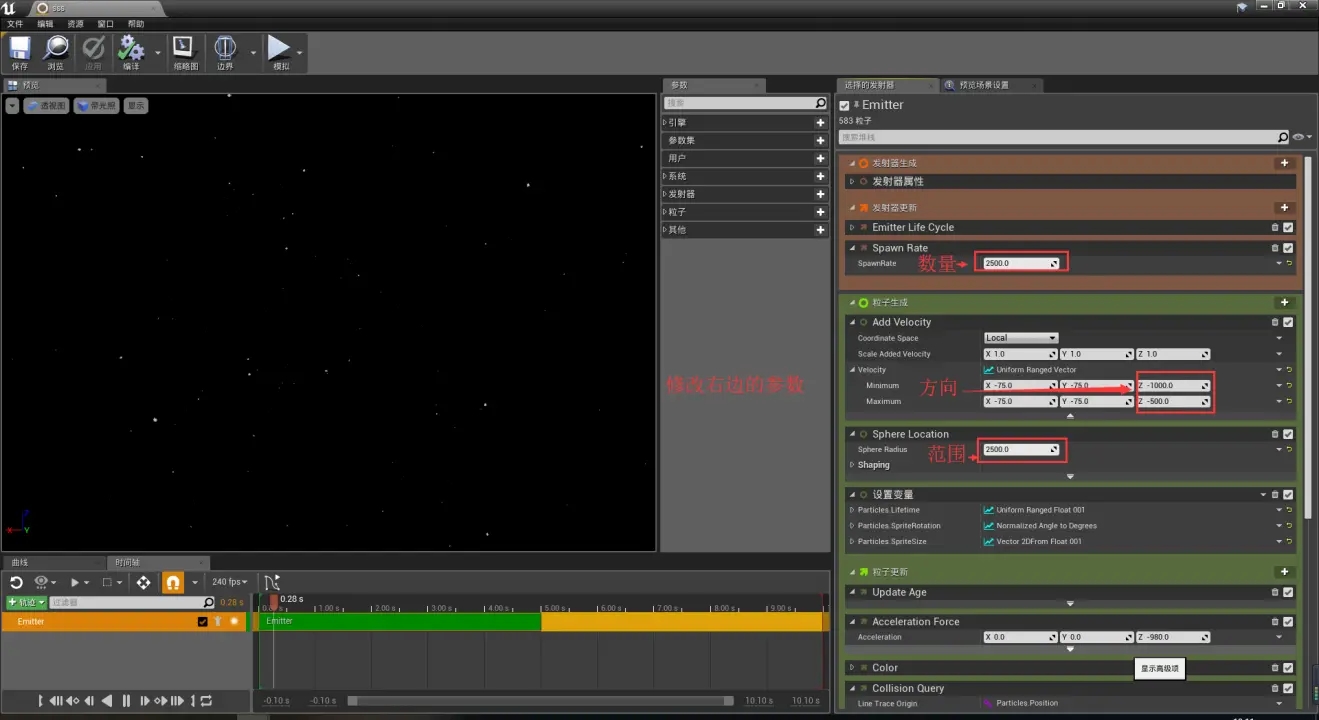
Task: Disable the Spawn Rate module checkbox
Action: click(x=1288, y=248)
